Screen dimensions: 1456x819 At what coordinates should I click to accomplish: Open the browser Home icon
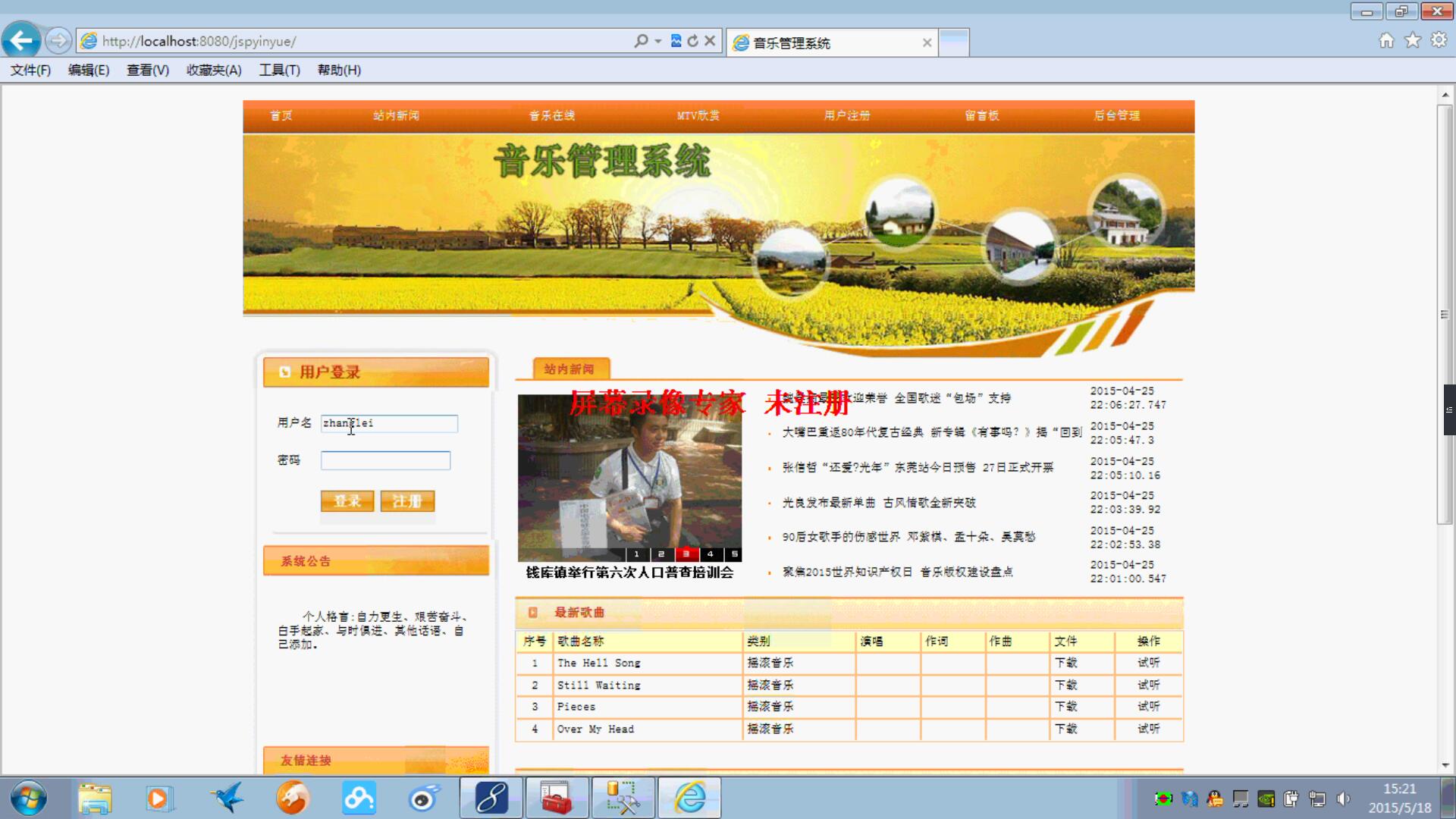1386,40
